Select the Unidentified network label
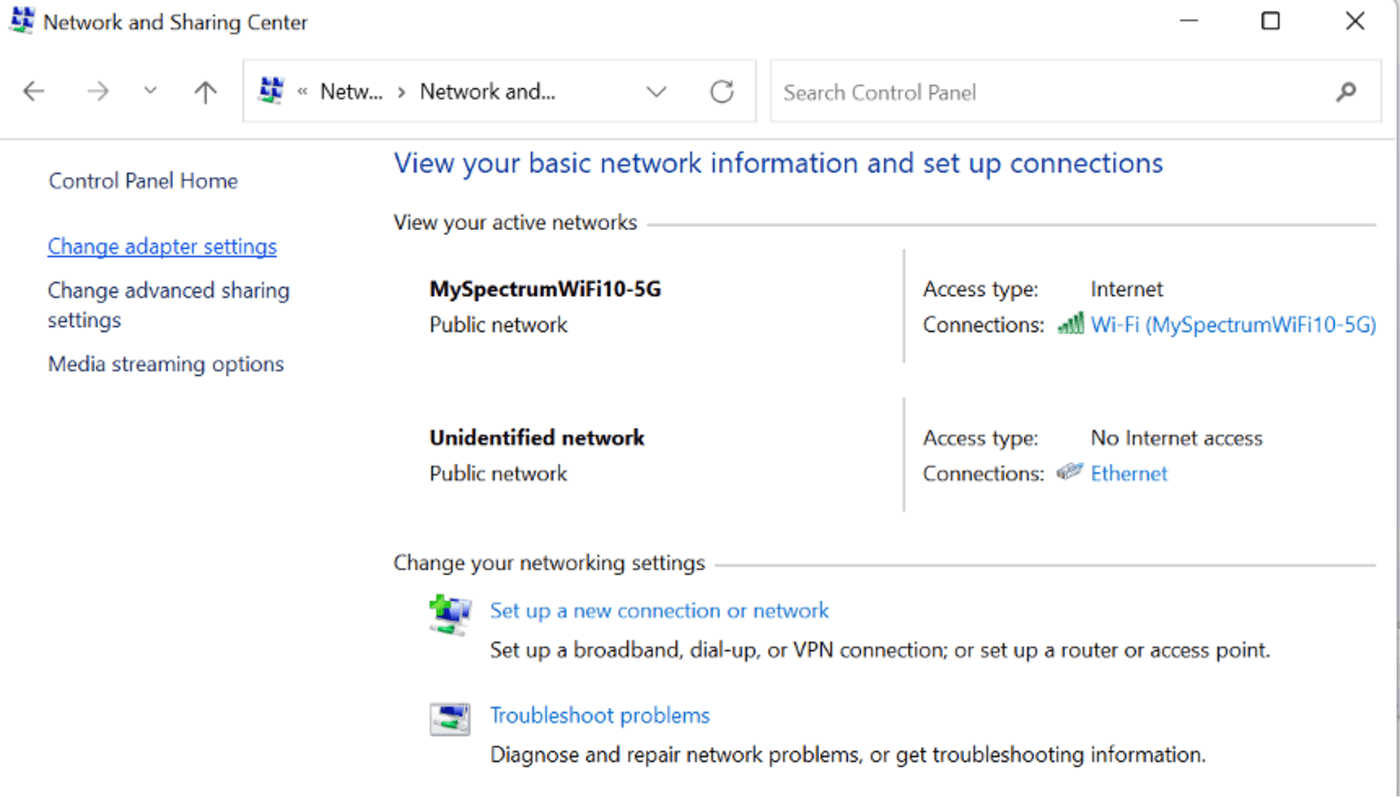The width and height of the screenshot is (1400, 798). point(537,437)
